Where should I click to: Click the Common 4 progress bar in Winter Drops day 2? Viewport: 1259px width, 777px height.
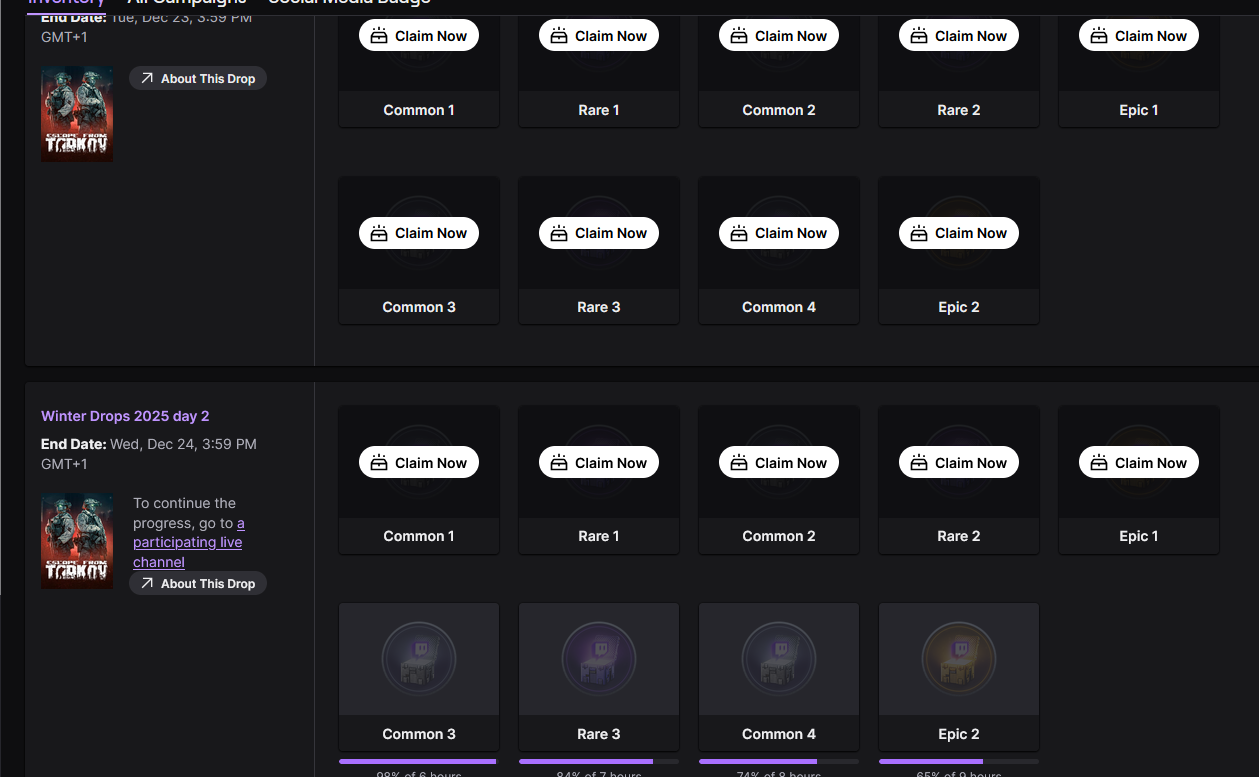tap(779, 761)
